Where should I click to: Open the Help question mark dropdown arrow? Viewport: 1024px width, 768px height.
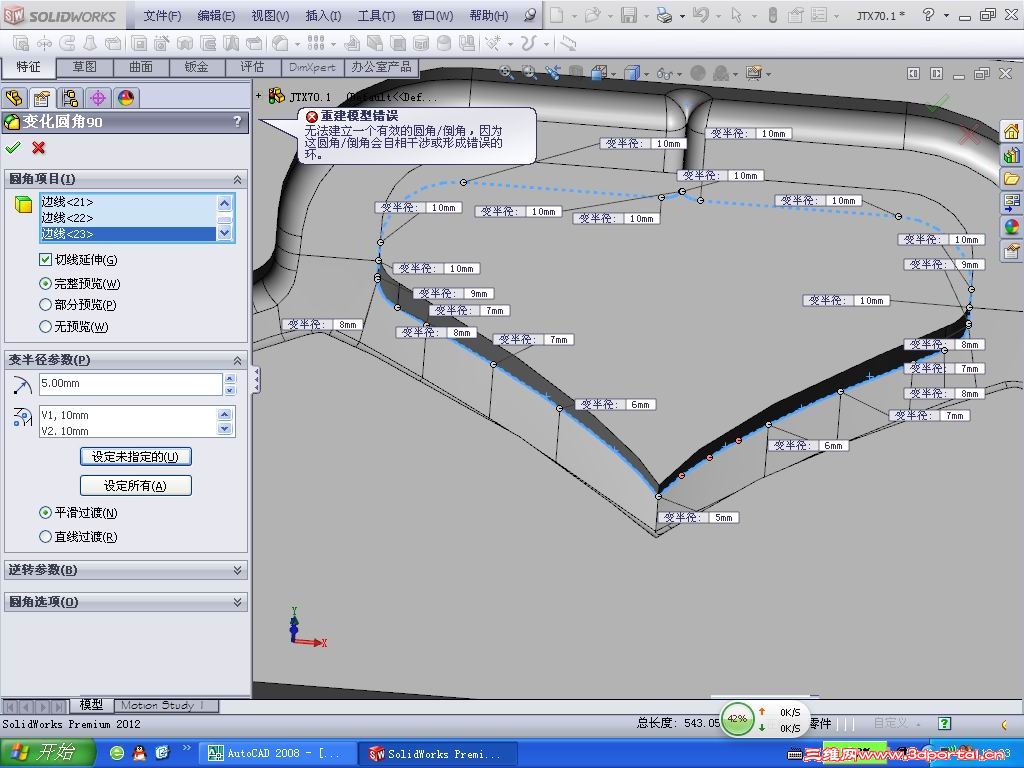tap(946, 16)
